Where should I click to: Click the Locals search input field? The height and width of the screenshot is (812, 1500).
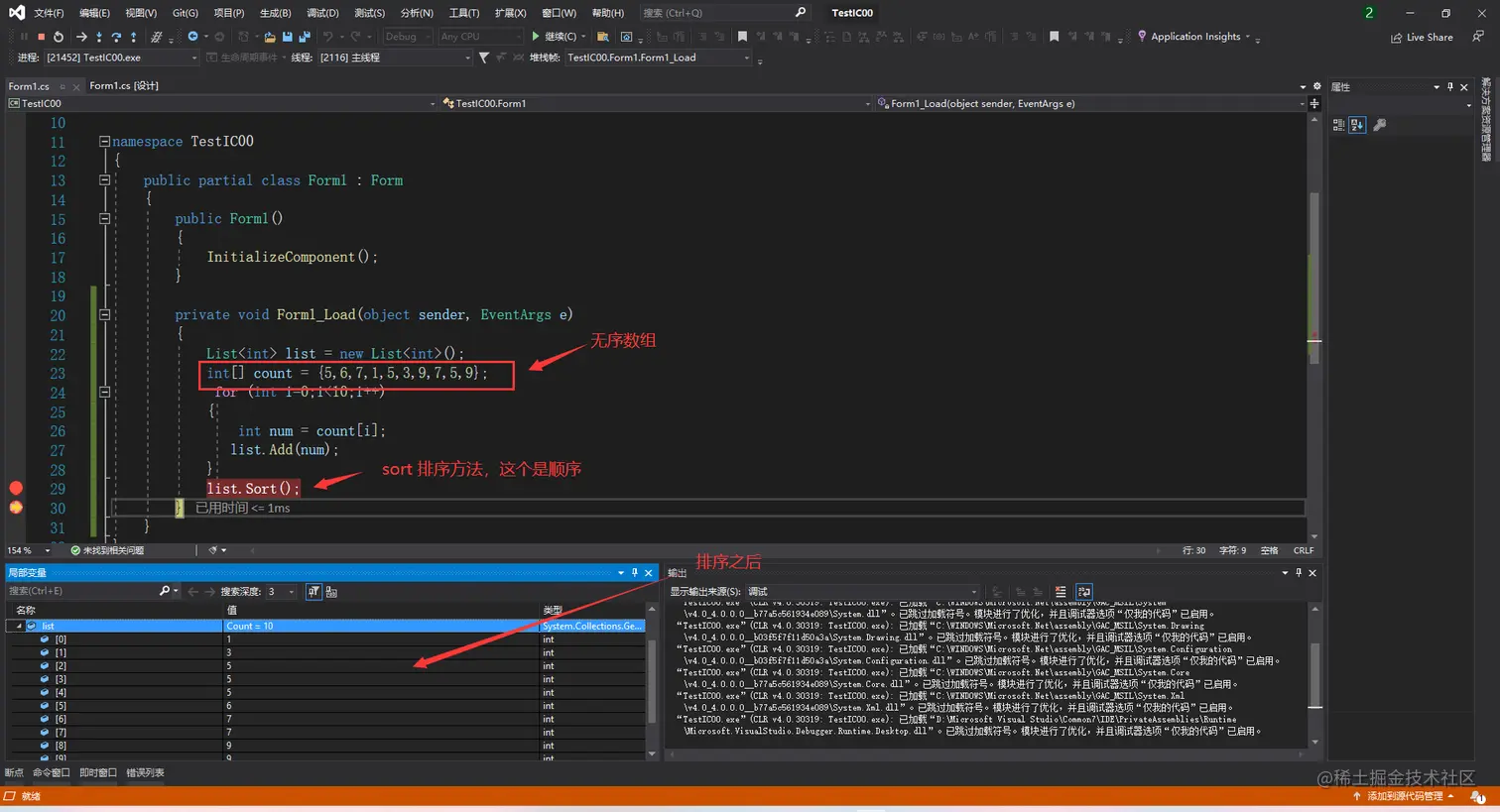[83, 592]
